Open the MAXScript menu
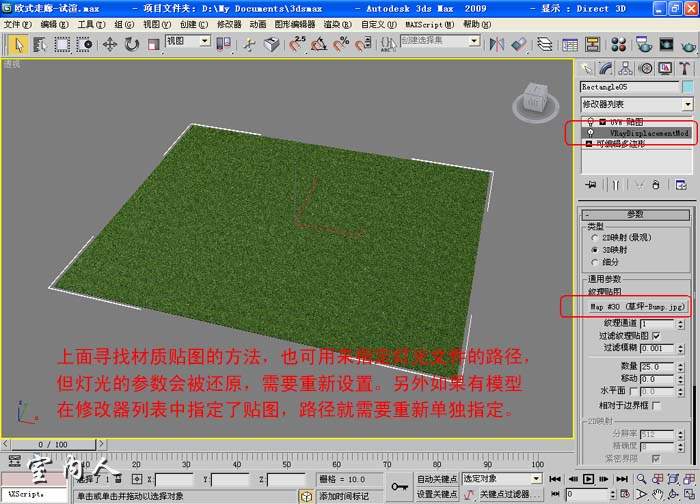 (429, 25)
